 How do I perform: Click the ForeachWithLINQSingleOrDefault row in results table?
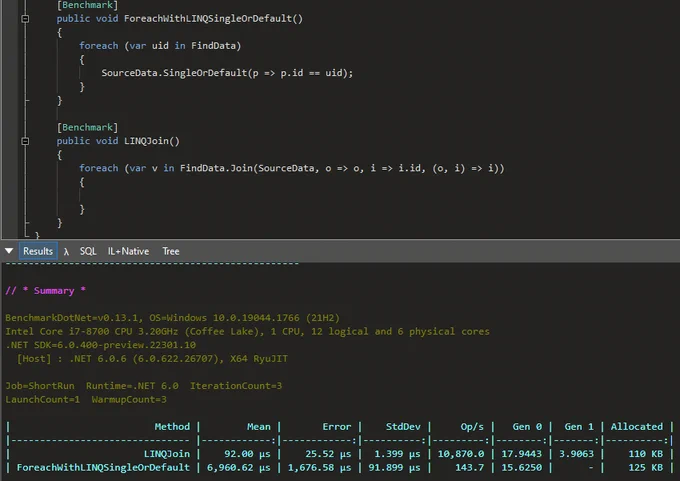click(x=340, y=468)
